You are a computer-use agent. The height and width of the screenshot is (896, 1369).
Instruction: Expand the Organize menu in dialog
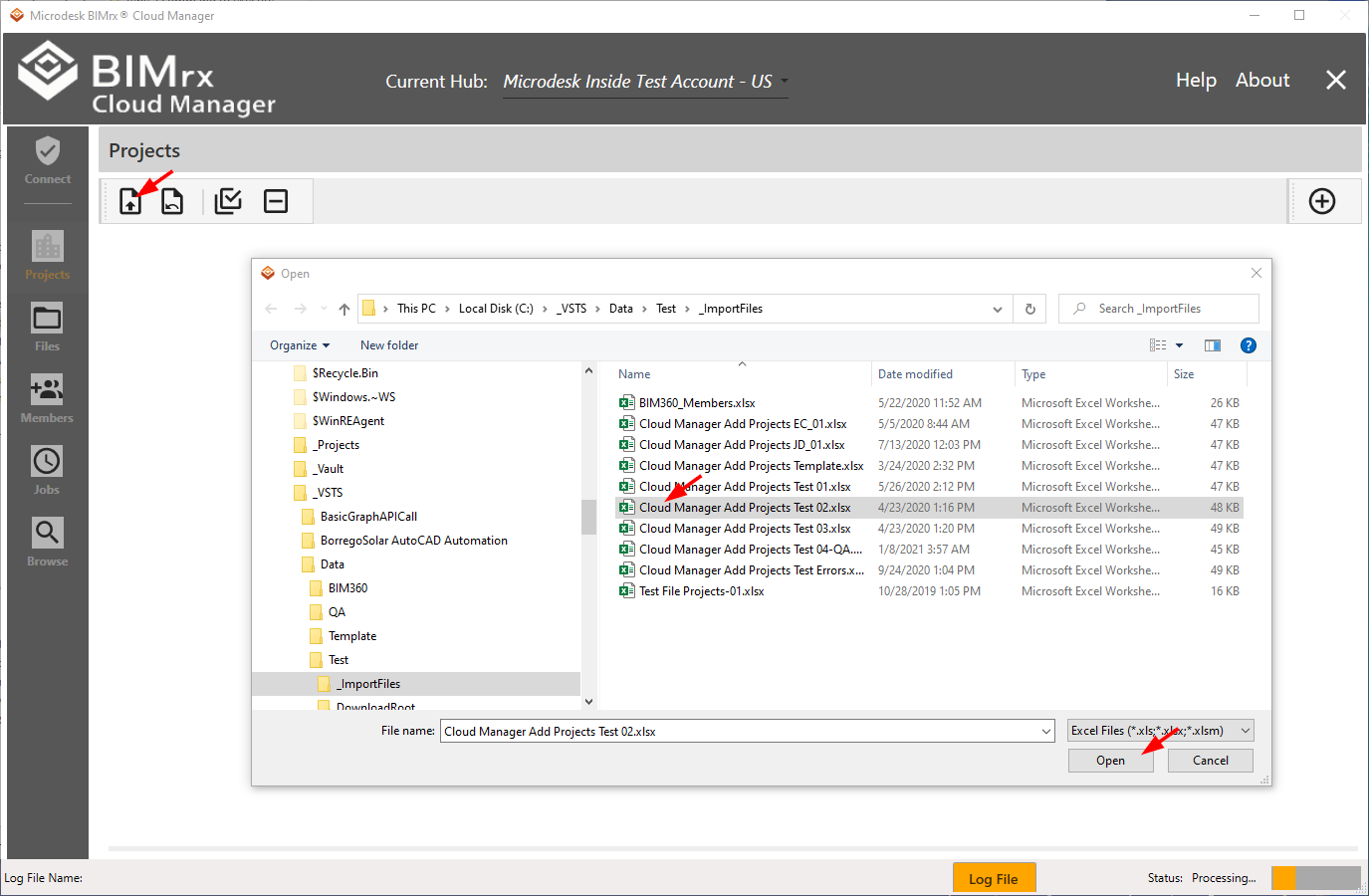(299, 345)
